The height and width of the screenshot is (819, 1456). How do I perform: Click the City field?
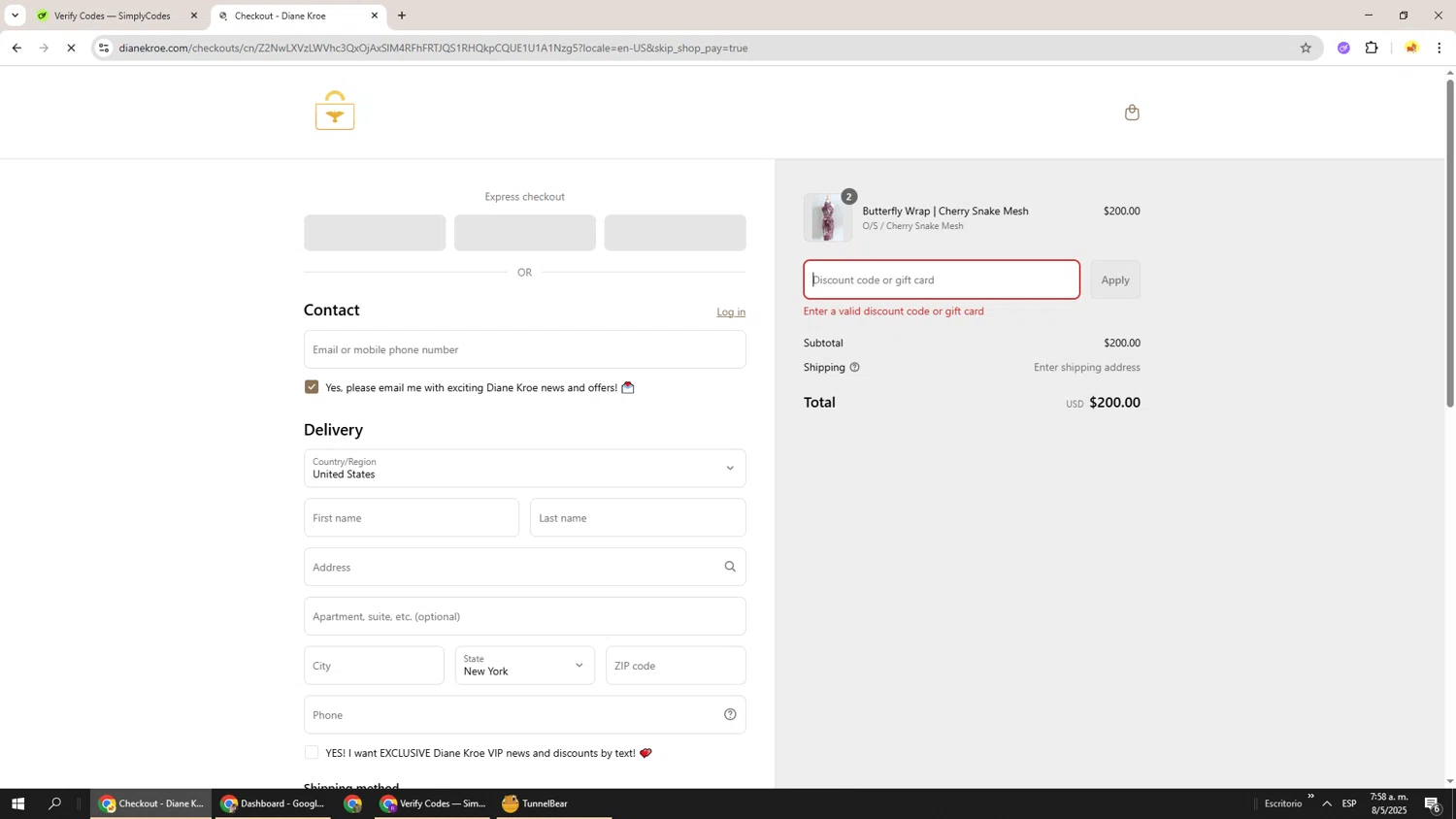(374, 666)
